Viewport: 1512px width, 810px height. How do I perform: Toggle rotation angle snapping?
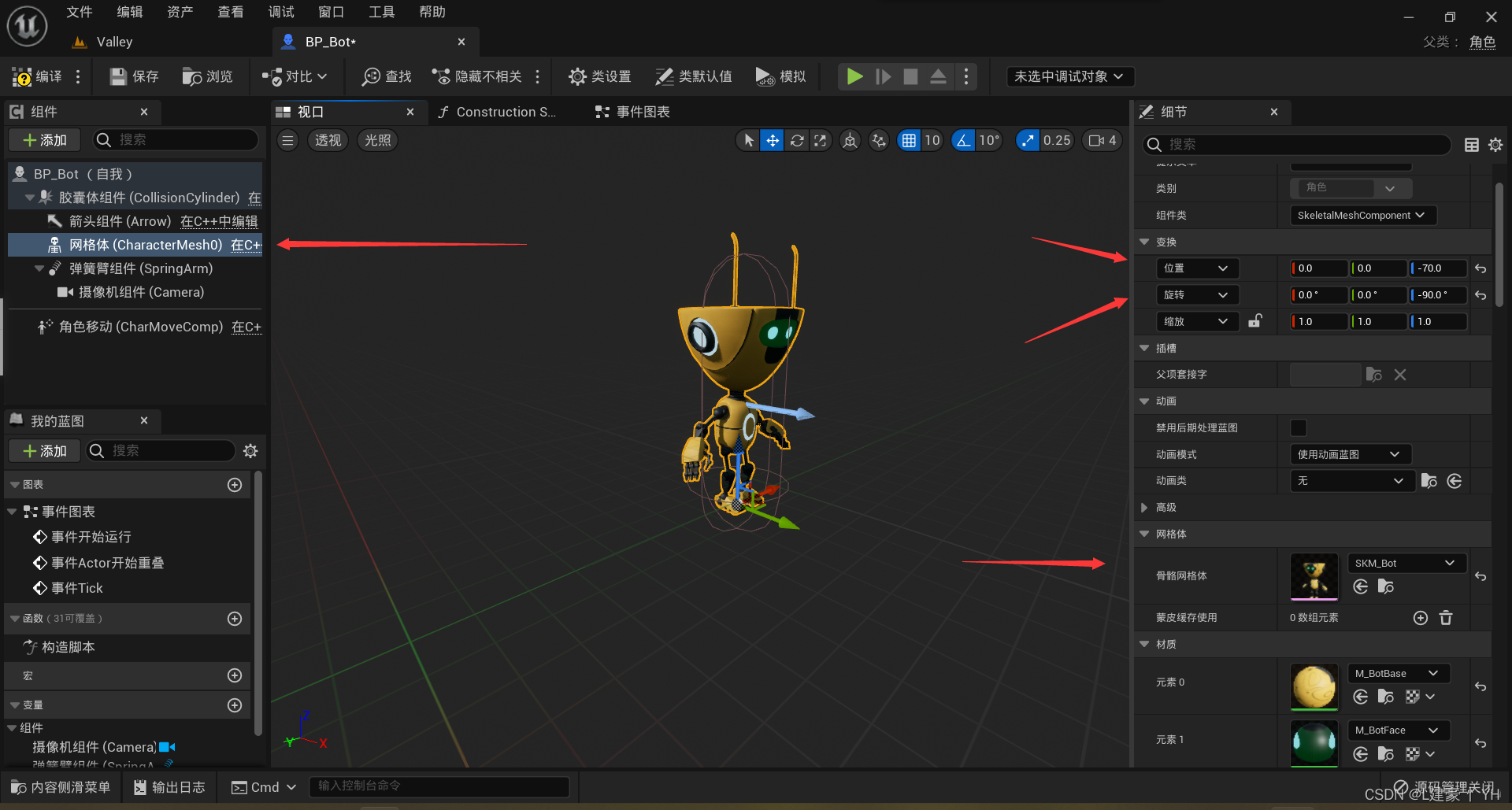pos(963,140)
